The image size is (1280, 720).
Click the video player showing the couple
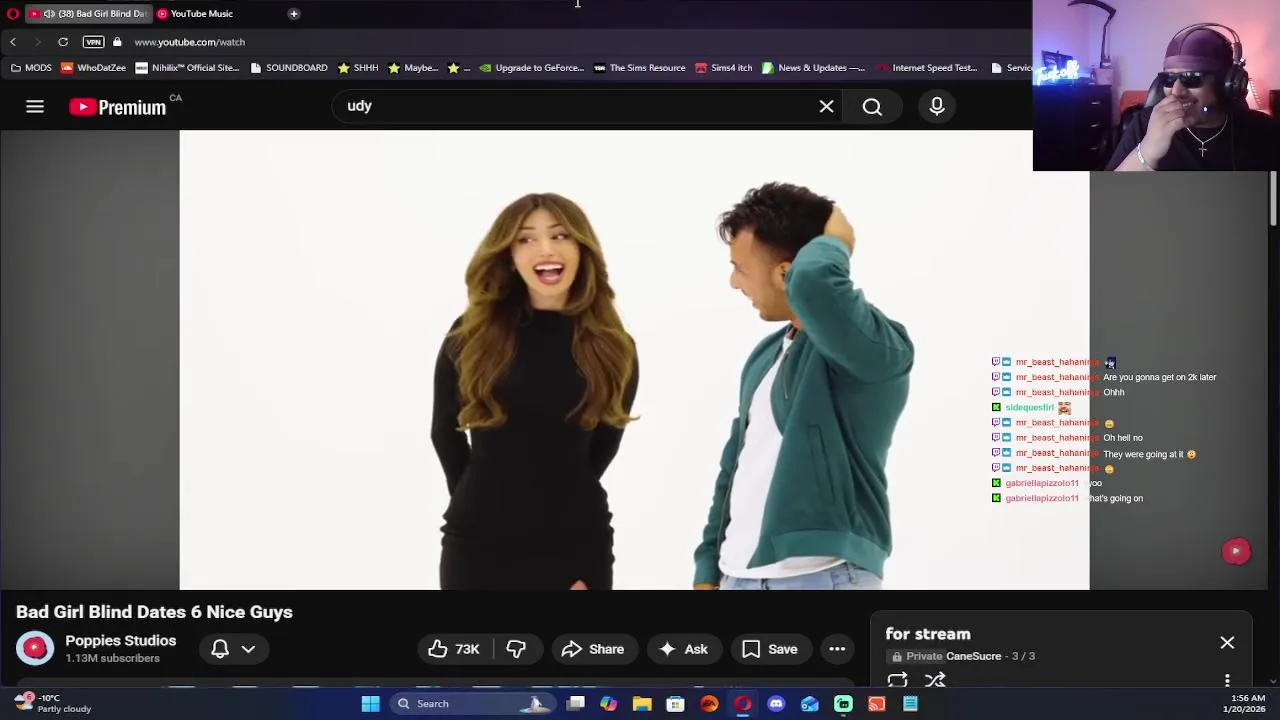[x=634, y=360]
